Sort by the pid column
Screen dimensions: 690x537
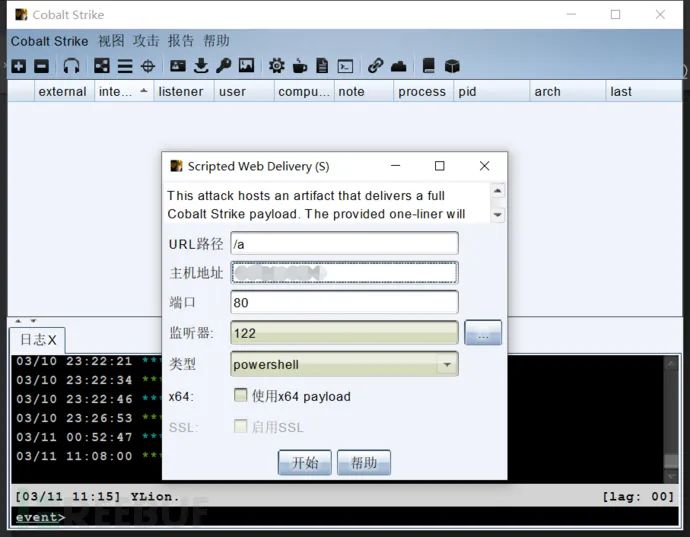[x=491, y=92]
